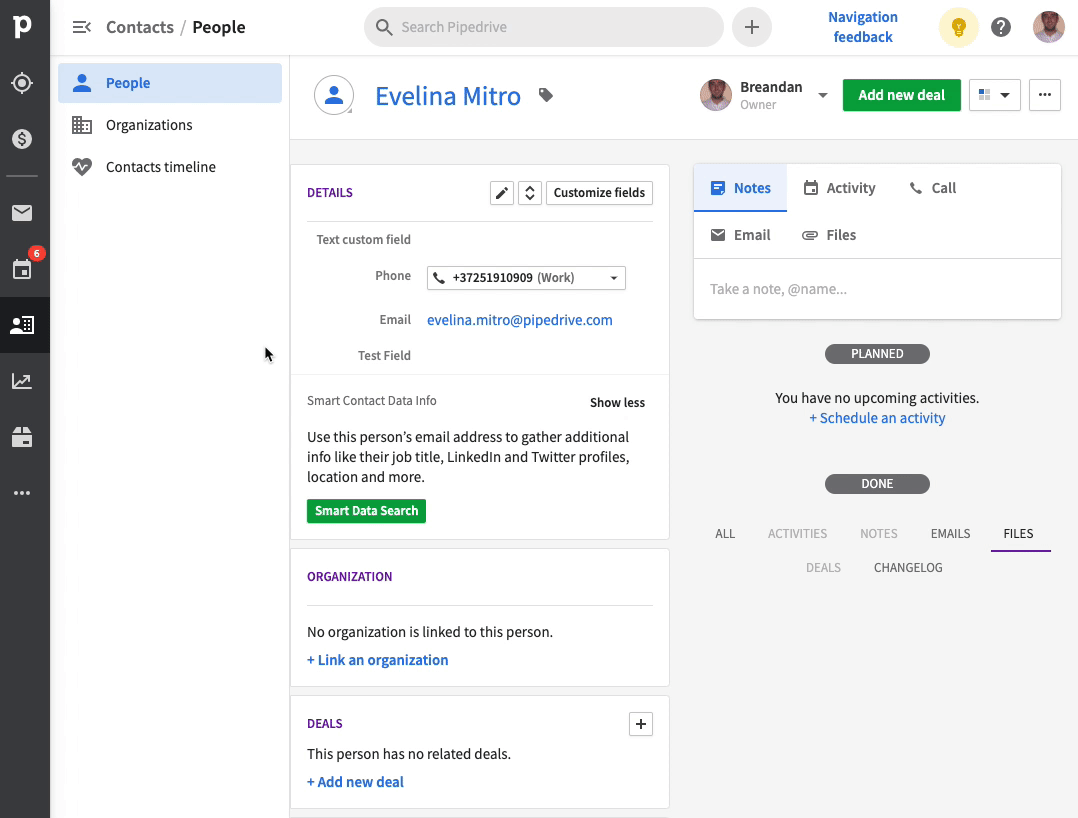Click the label tag icon next to name
The height and width of the screenshot is (818, 1078).
pos(546,95)
